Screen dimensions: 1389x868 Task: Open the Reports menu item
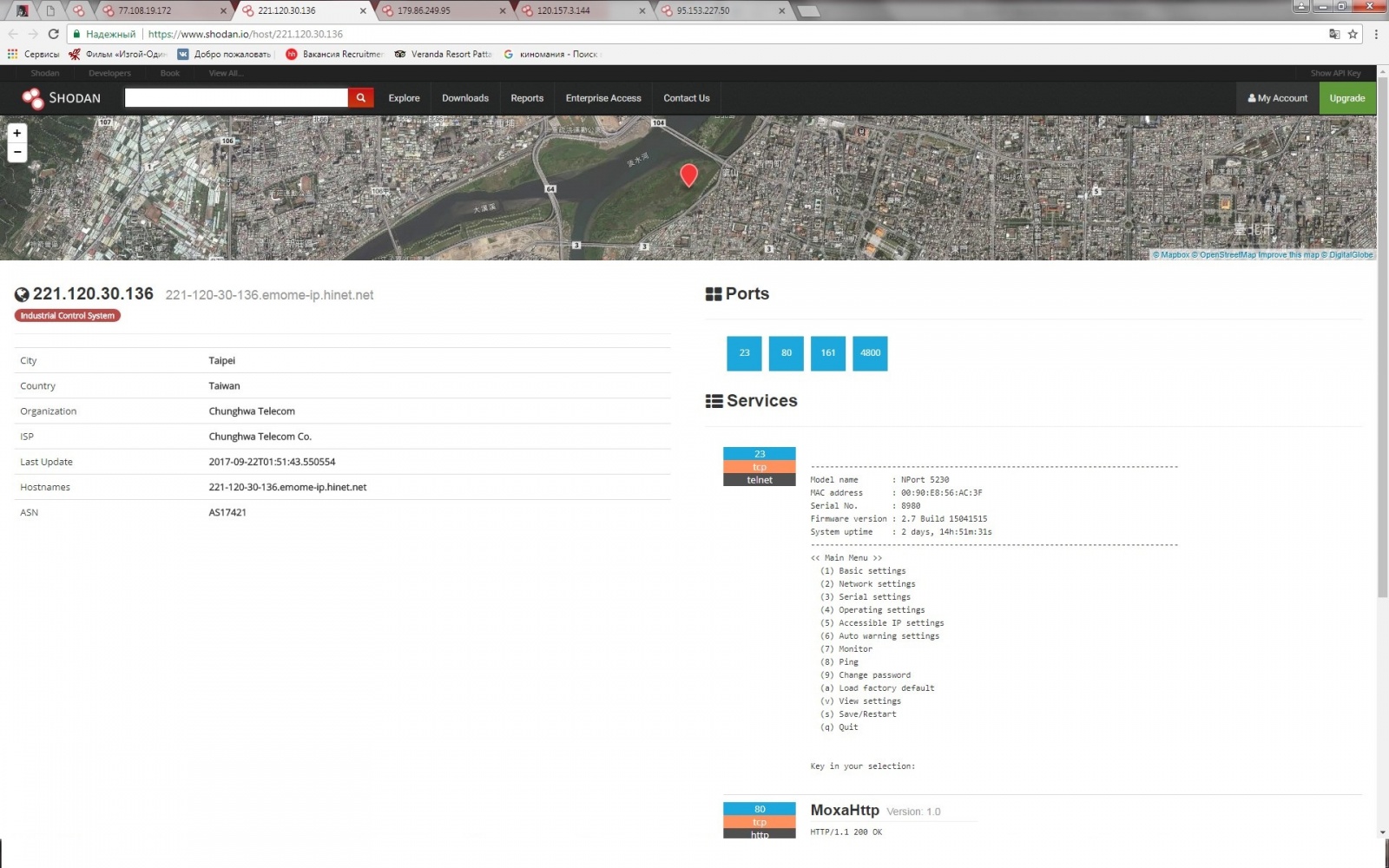pyautogui.click(x=527, y=98)
